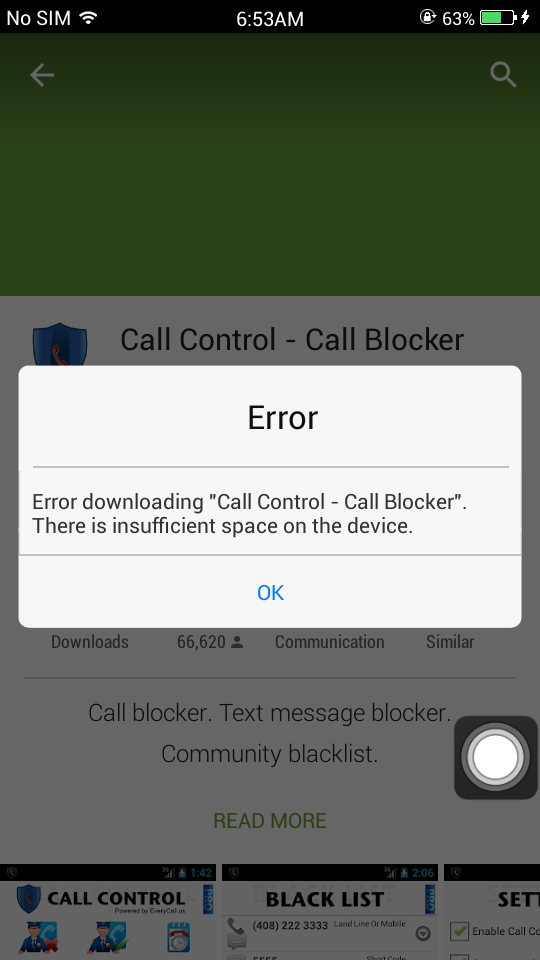Tap the battery indicator in status bar
540x960 pixels.
pos(498,18)
